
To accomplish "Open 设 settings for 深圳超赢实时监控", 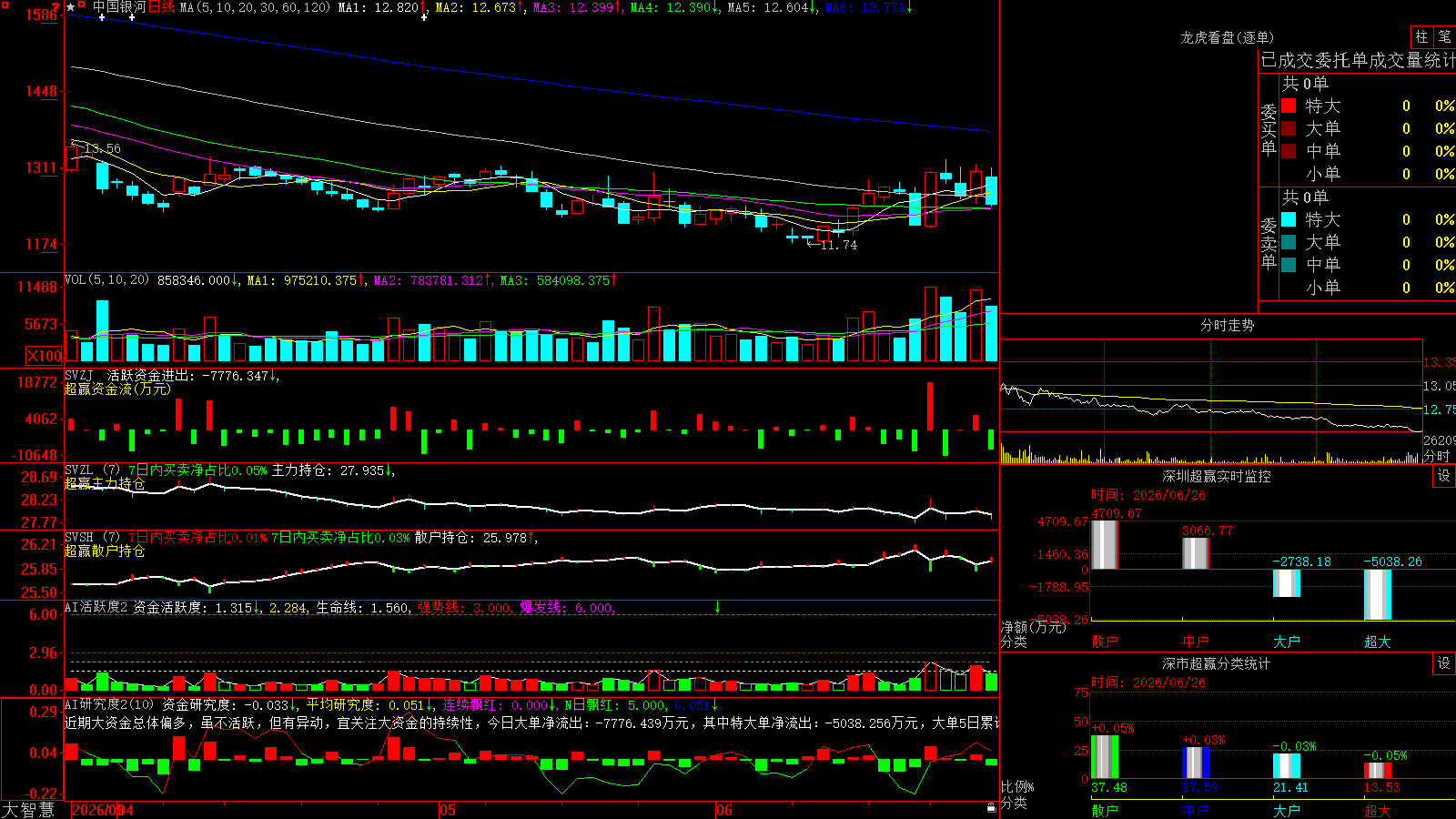I will click(1444, 476).
